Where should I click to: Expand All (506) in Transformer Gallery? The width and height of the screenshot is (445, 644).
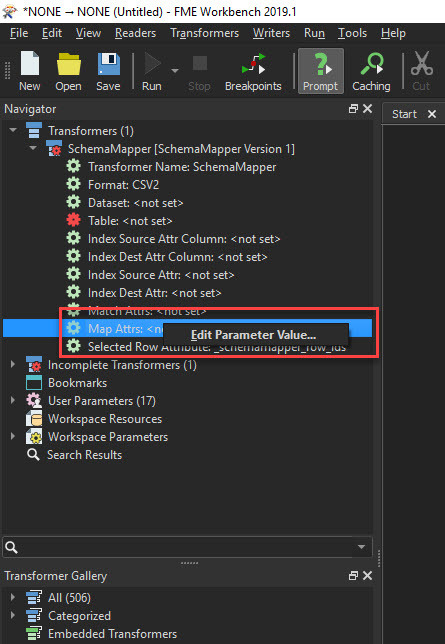click(13, 597)
